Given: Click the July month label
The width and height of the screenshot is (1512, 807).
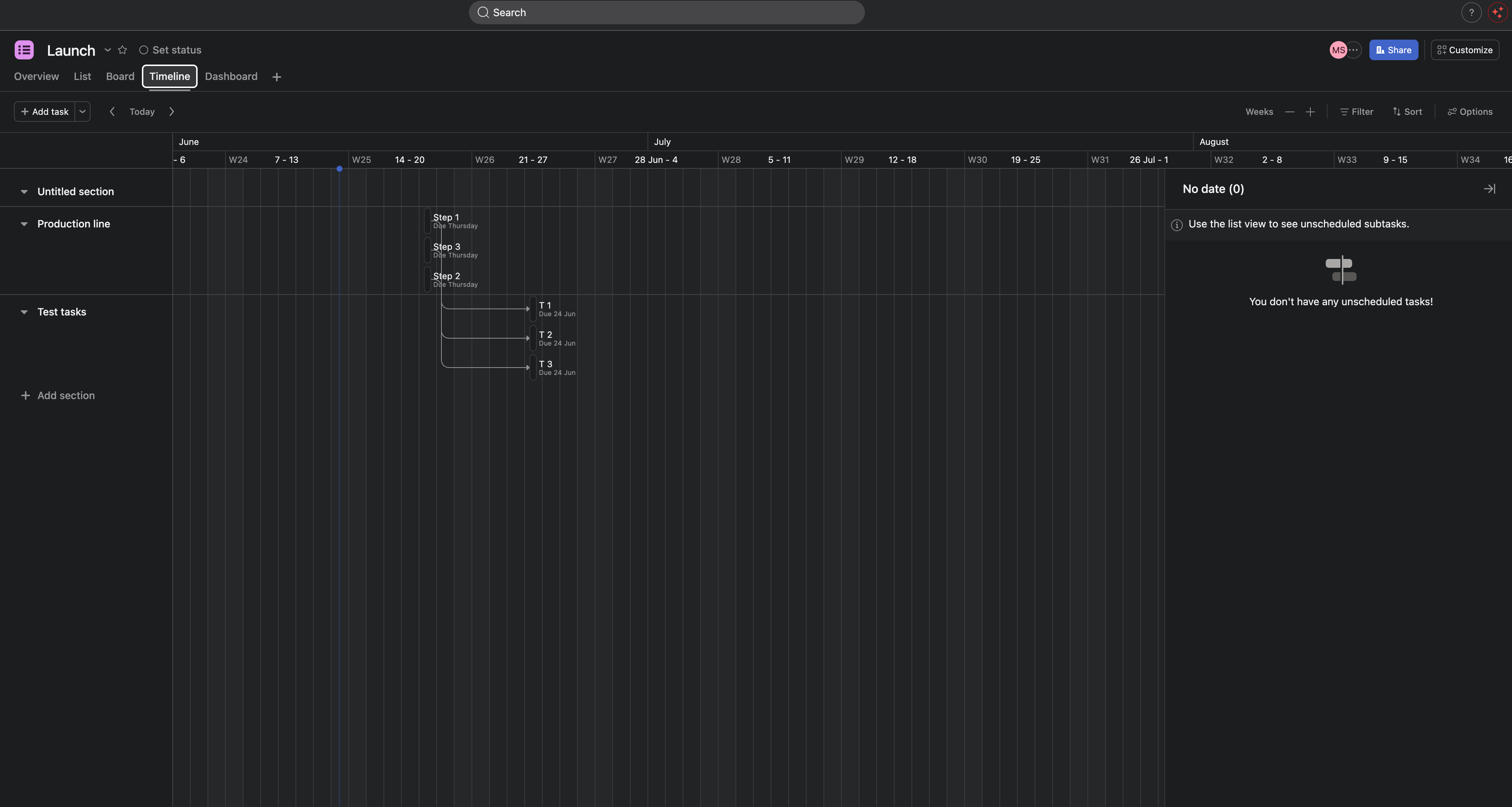Looking at the screenshot, I should 662,142.
